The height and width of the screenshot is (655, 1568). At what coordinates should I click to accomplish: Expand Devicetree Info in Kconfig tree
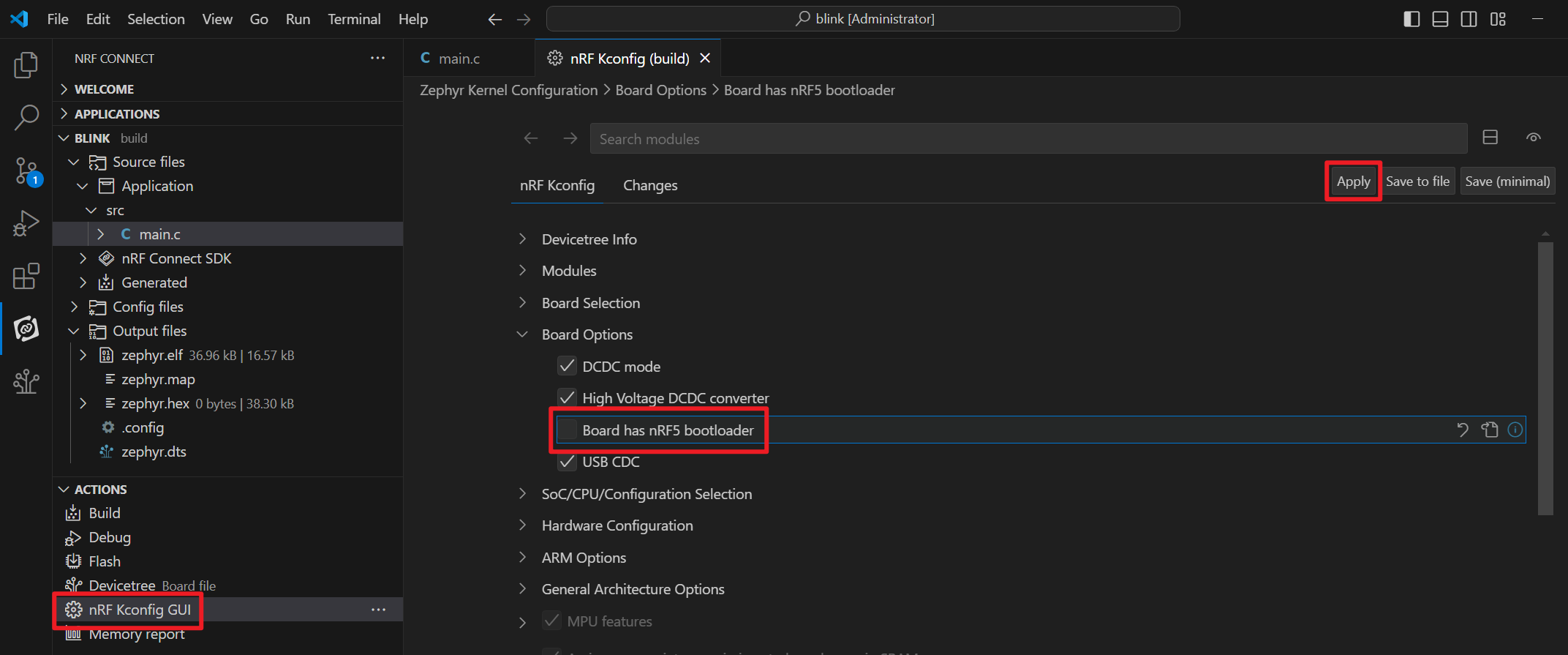[522, 239]
